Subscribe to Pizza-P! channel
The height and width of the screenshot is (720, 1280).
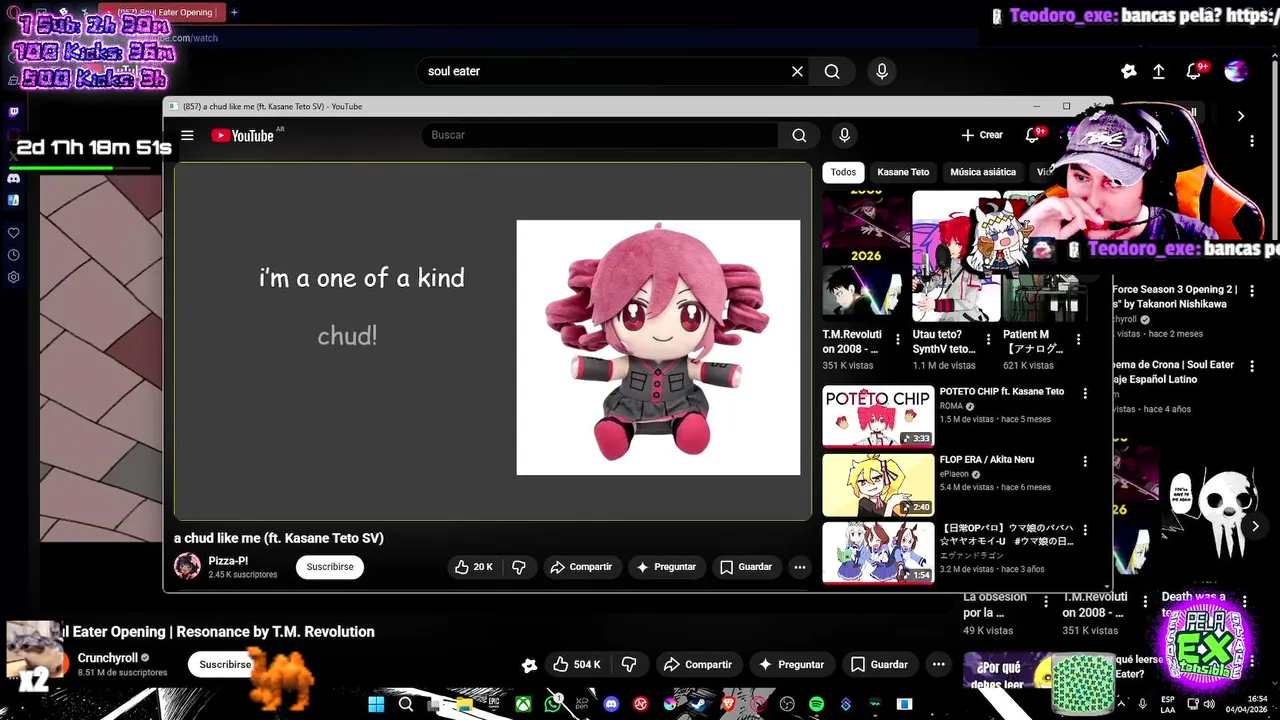330,567
